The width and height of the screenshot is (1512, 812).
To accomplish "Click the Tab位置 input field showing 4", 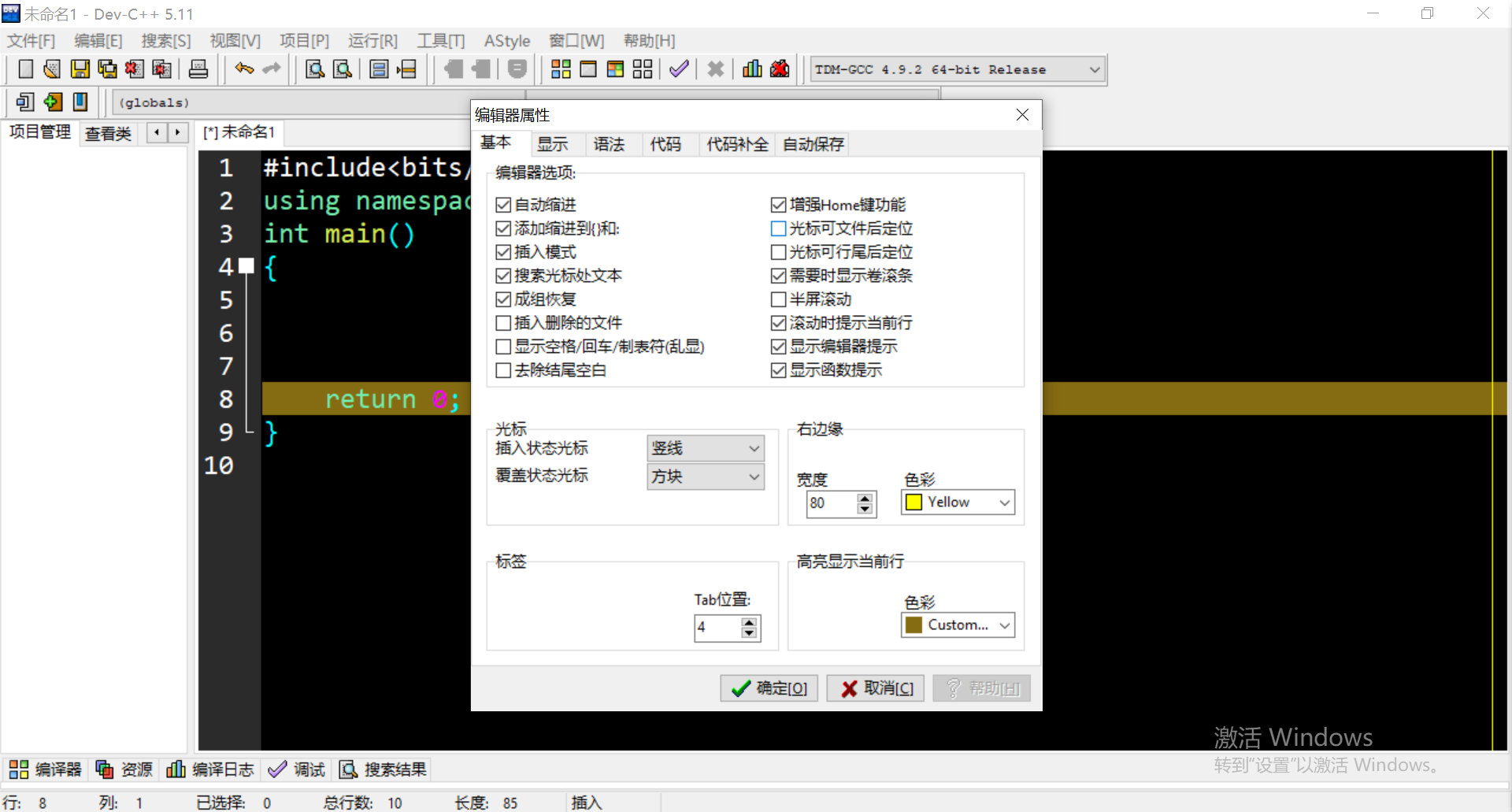I will 717,628.
